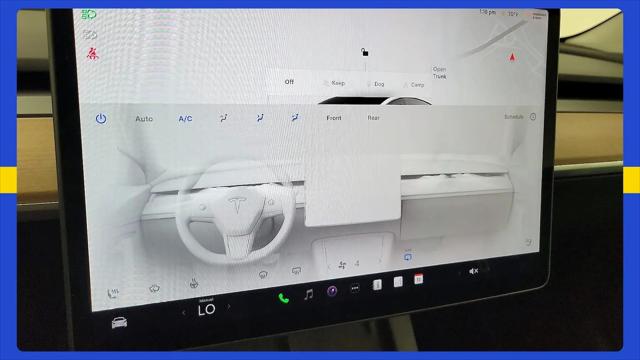The height and width of the screenshot is (360, 640).
Task: Tap the red seatbelt warning icon
Action: (x=93, y=54)
